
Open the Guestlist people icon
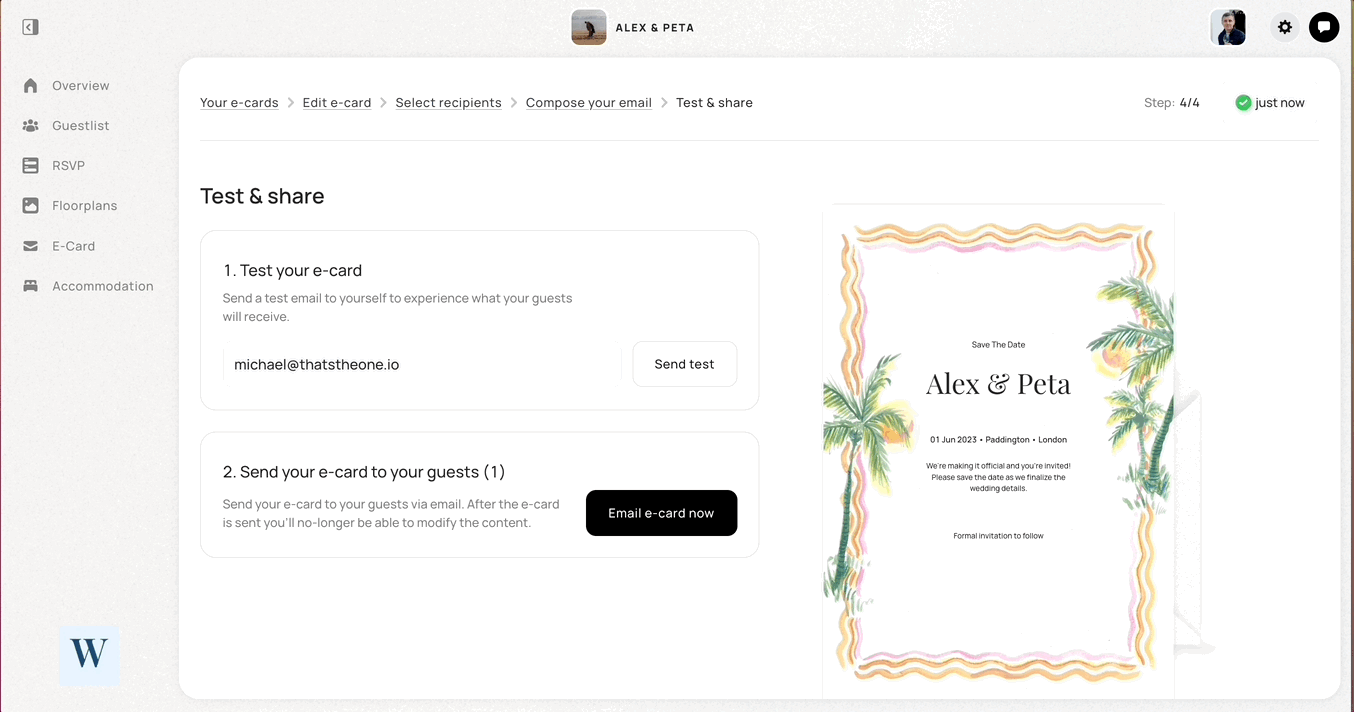click(31, 126)
